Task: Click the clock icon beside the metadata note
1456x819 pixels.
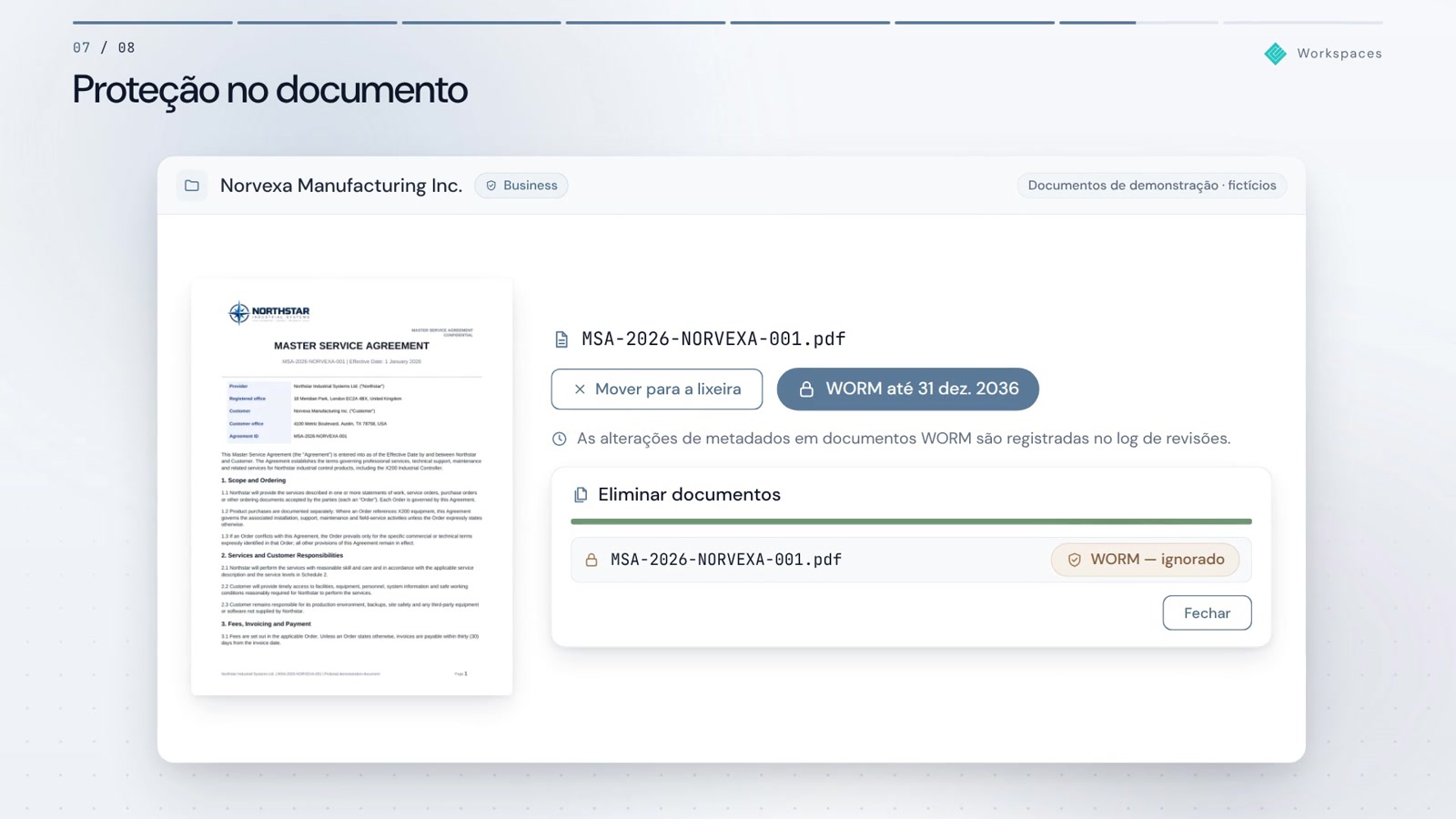Action: (x=560, y=440)
